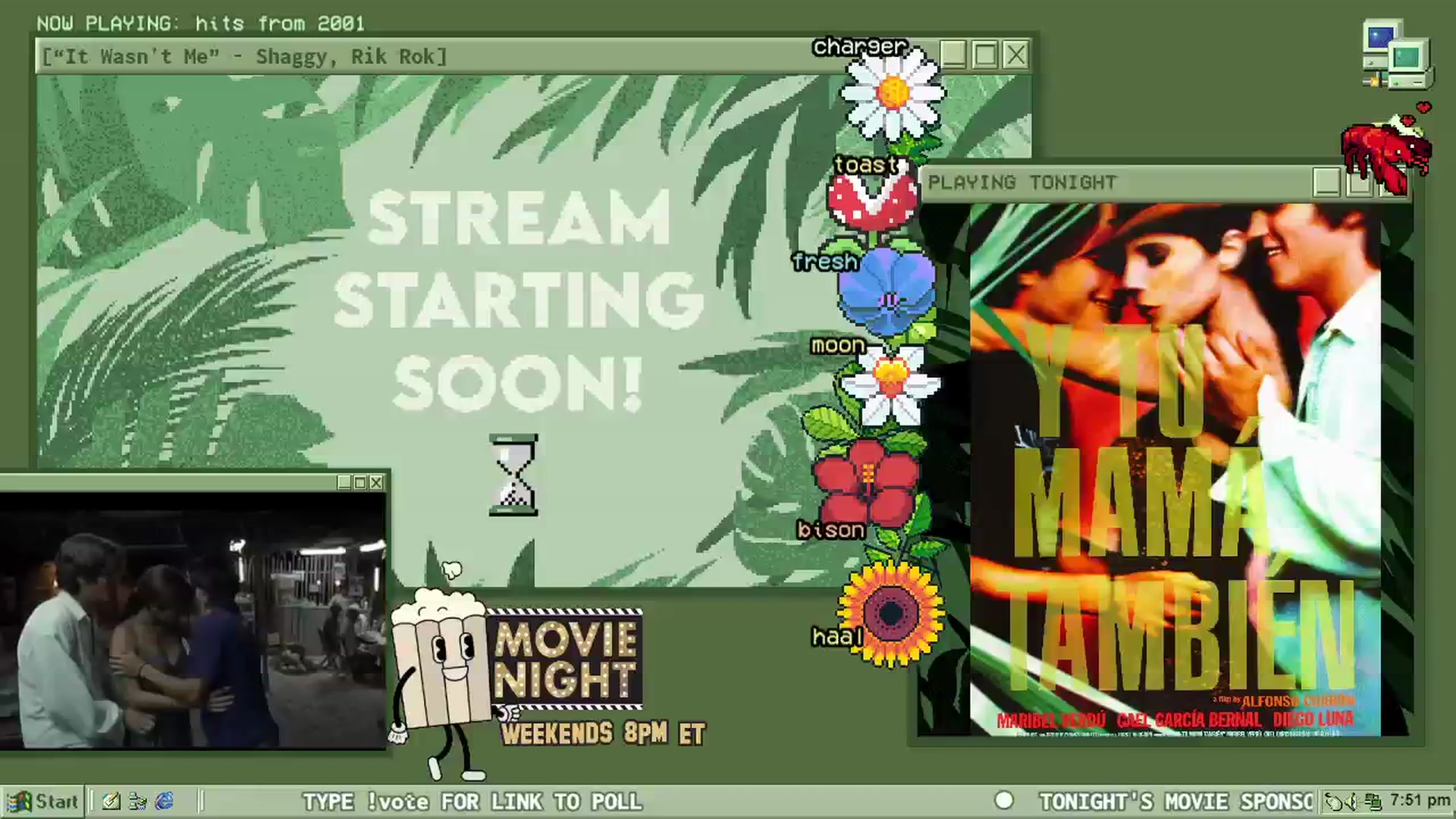Click 'TYPE !vote FOR LINK TO POLL' text
The image size is (1456, 819).
[472, 802]
